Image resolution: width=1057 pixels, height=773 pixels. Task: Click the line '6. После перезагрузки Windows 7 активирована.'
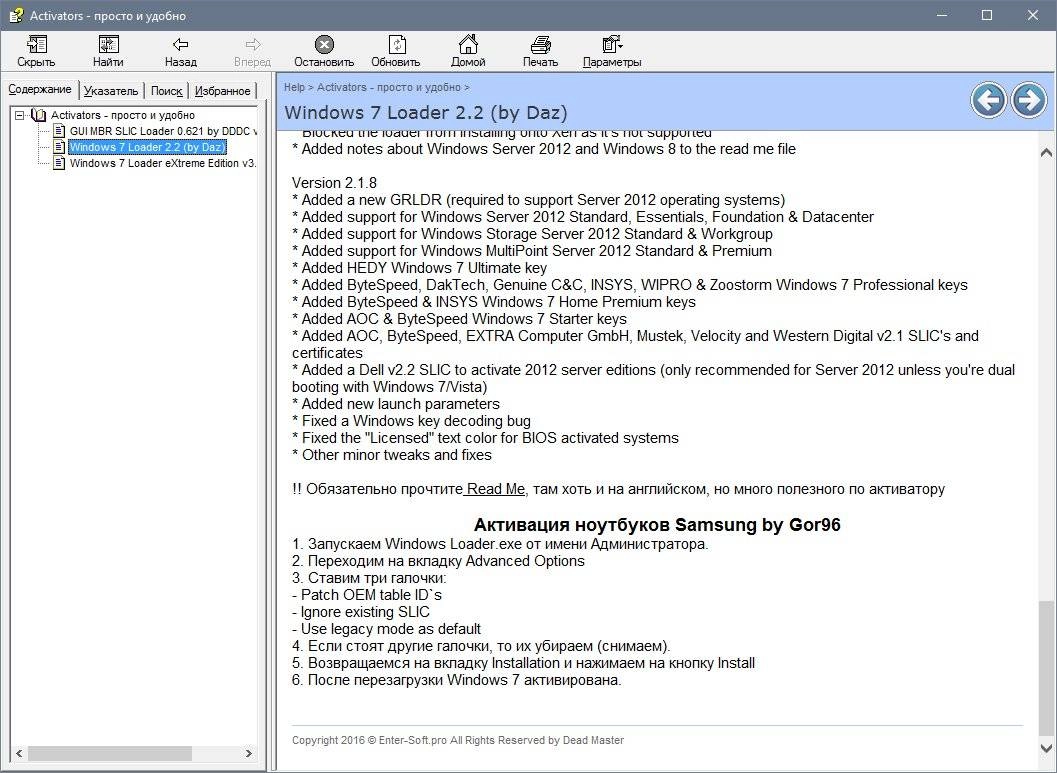click(x=456, y=680)
